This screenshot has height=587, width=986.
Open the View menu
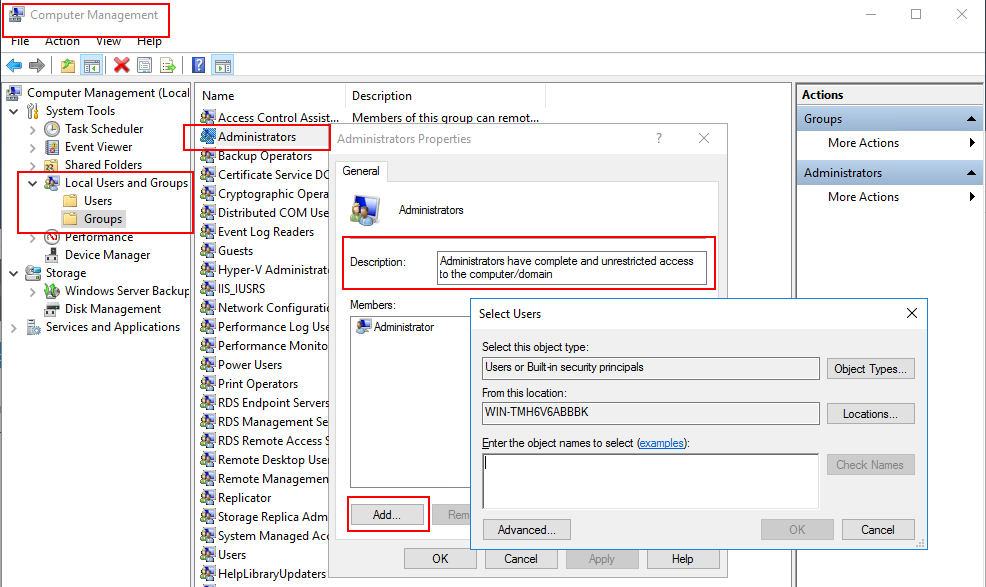point(108,41)
